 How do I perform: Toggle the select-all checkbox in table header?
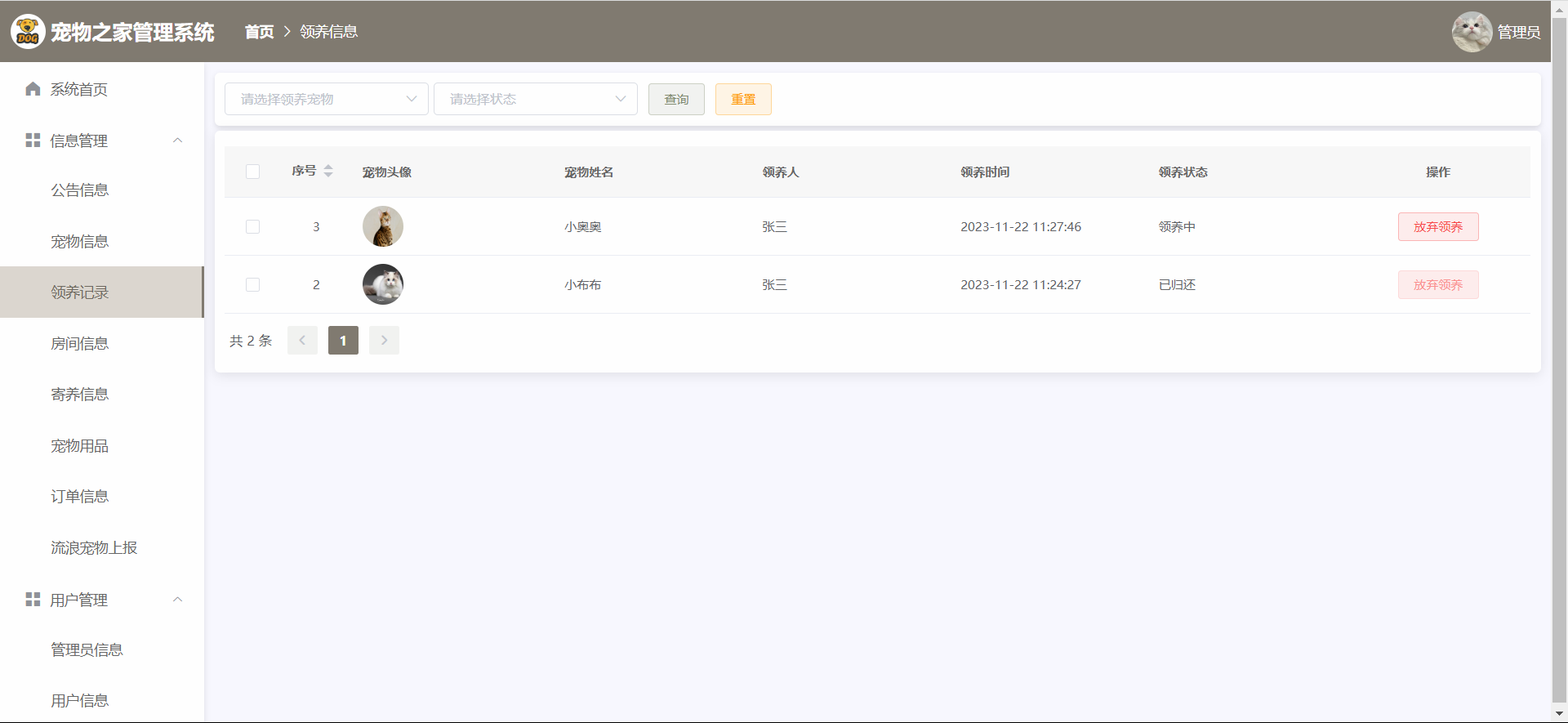coord(252,172)
